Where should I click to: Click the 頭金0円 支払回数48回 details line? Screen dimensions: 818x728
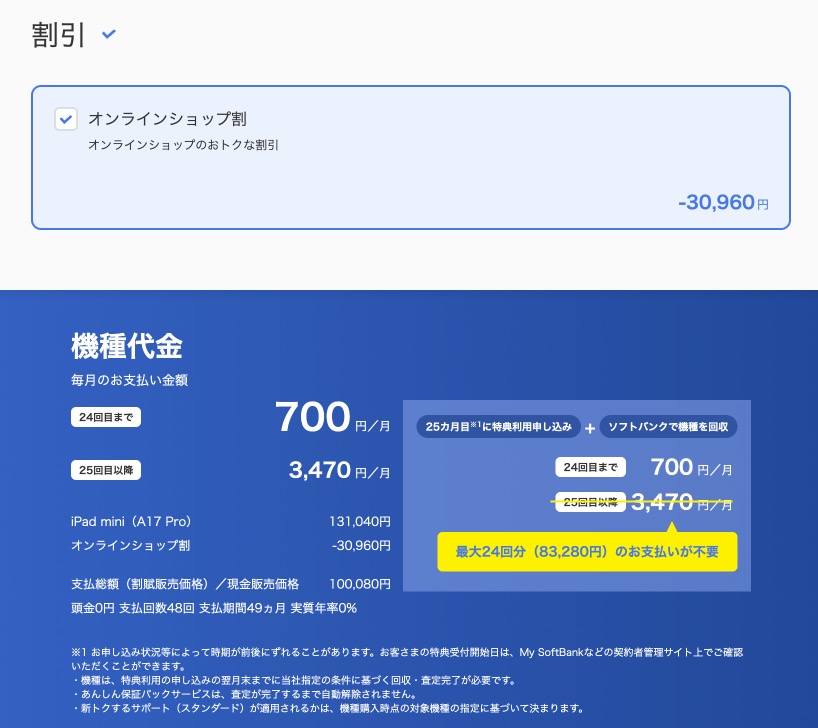[214, 608]
